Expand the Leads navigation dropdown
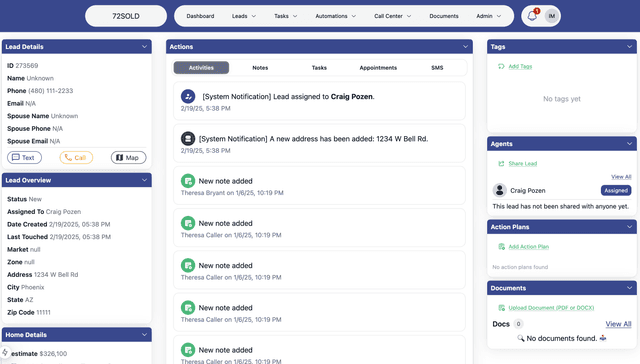 [244, 16]
